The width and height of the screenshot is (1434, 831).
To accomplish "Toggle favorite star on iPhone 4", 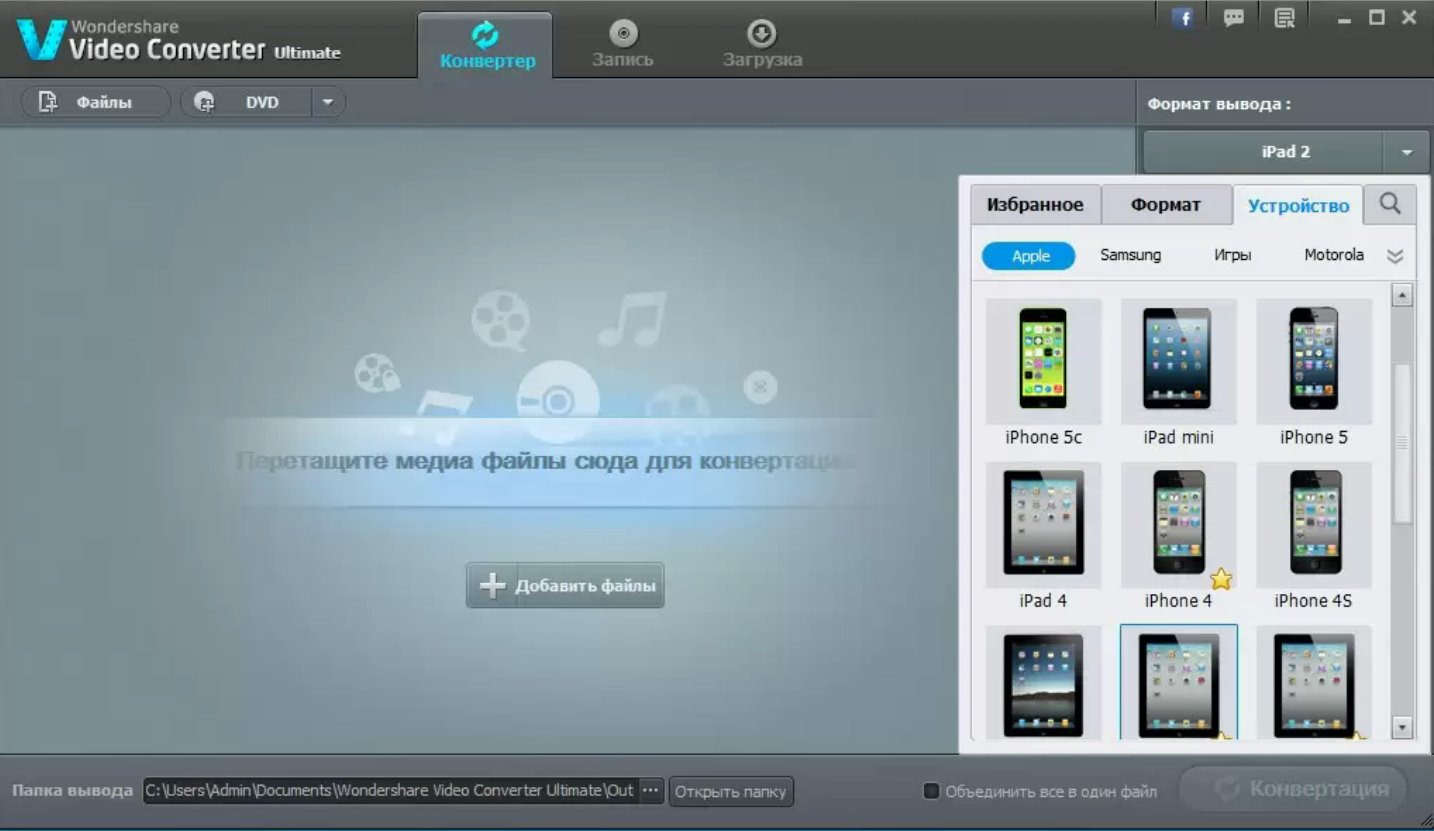I will [x=1221, y=579].
